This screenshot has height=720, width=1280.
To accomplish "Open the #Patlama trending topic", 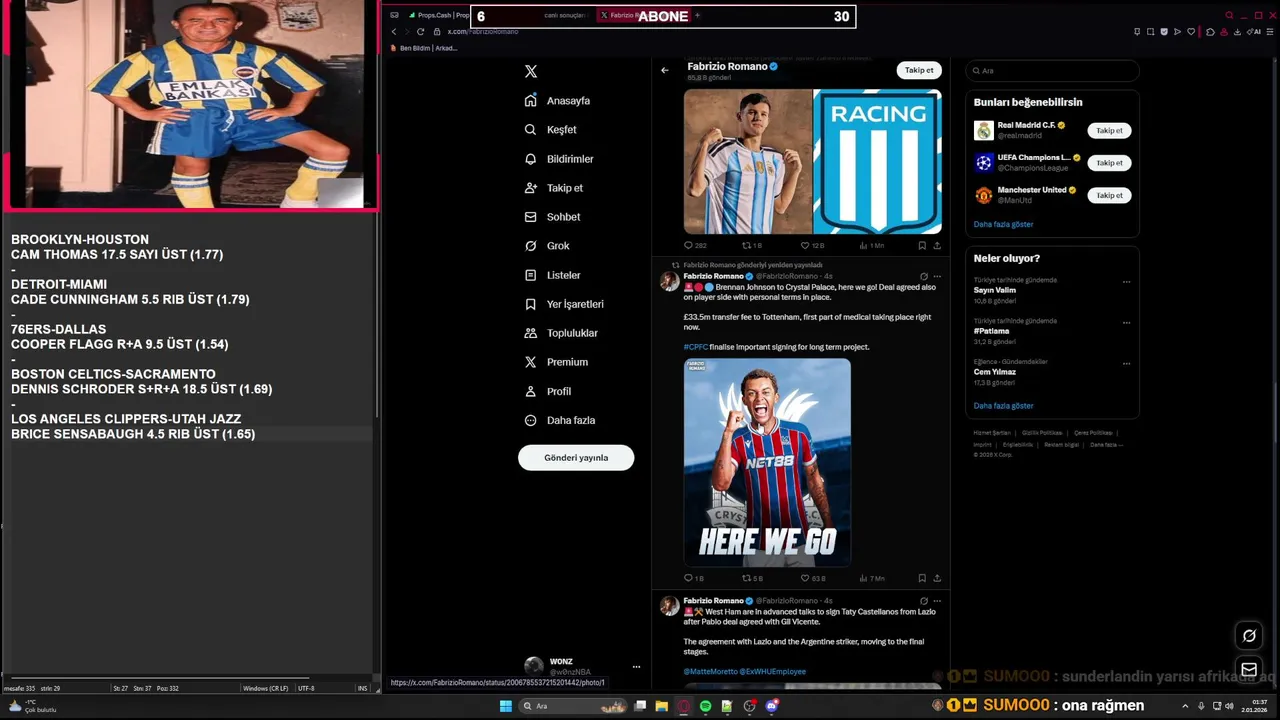I will (991, 331).
